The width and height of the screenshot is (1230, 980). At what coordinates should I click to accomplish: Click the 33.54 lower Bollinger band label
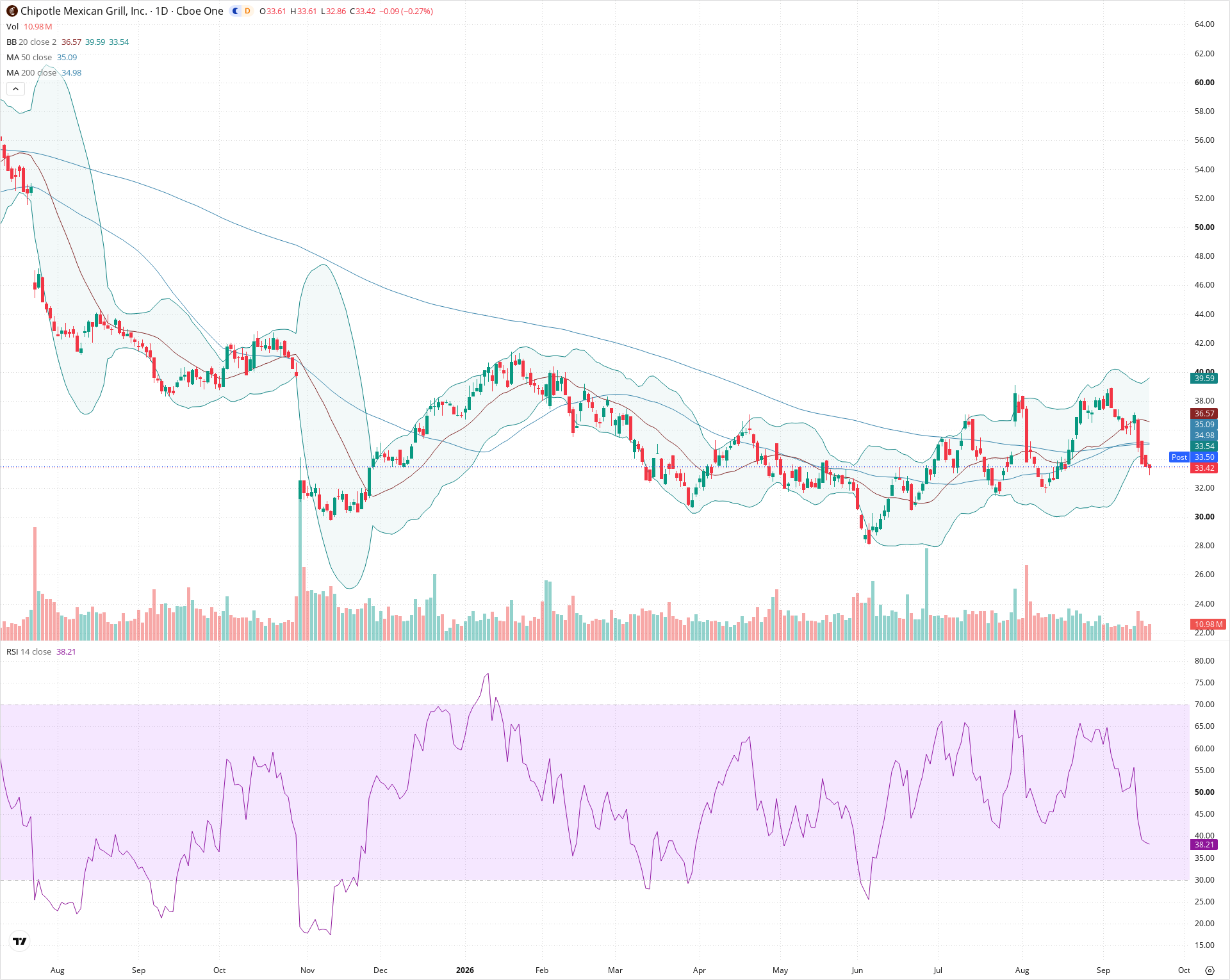(x=1204, y=446)
